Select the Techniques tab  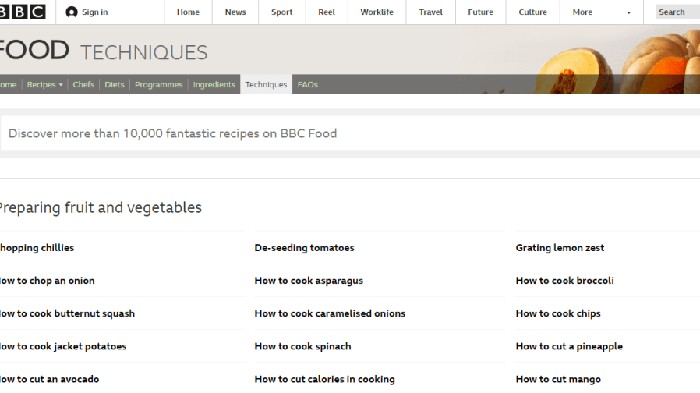click(x=266, y=84)
